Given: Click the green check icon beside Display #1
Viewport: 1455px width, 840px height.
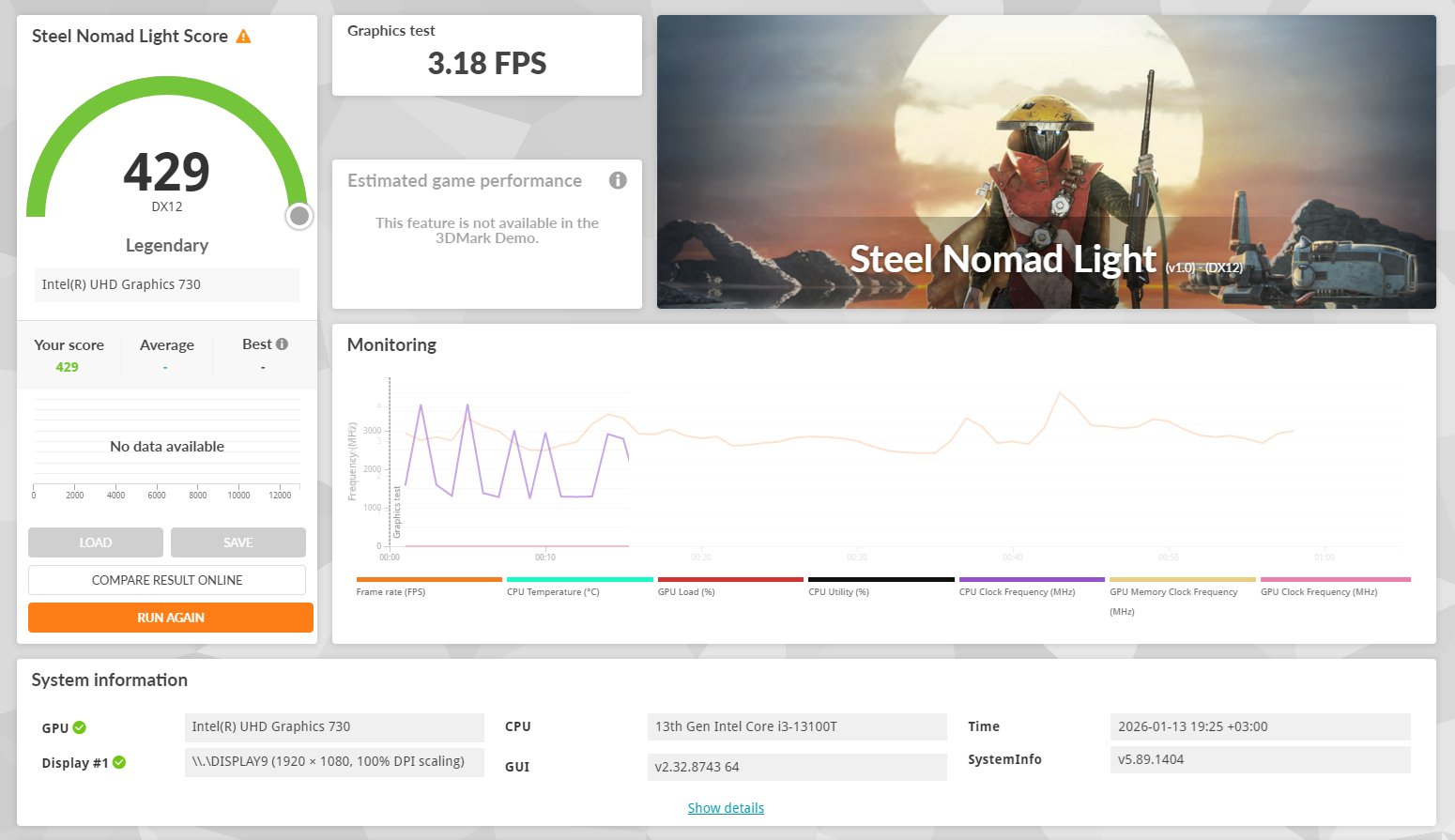Looking at the screenshot, I should coord(119,762).
